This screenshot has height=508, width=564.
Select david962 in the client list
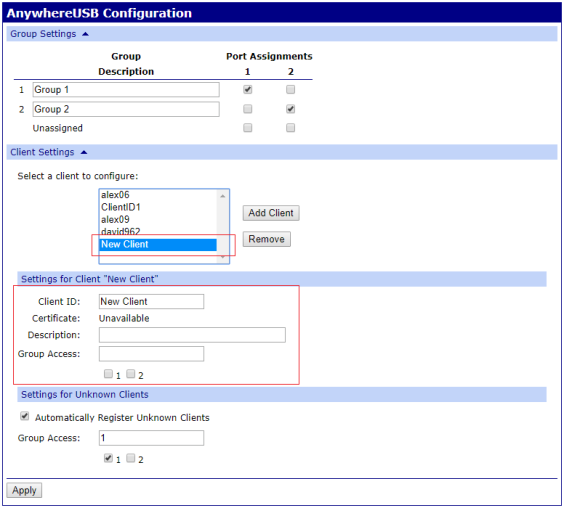(158, 231)
